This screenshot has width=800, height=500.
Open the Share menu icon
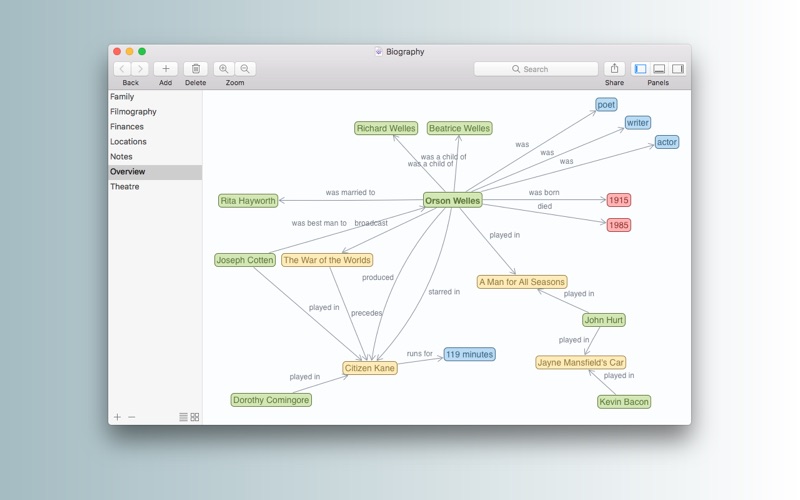click(614, 69)
